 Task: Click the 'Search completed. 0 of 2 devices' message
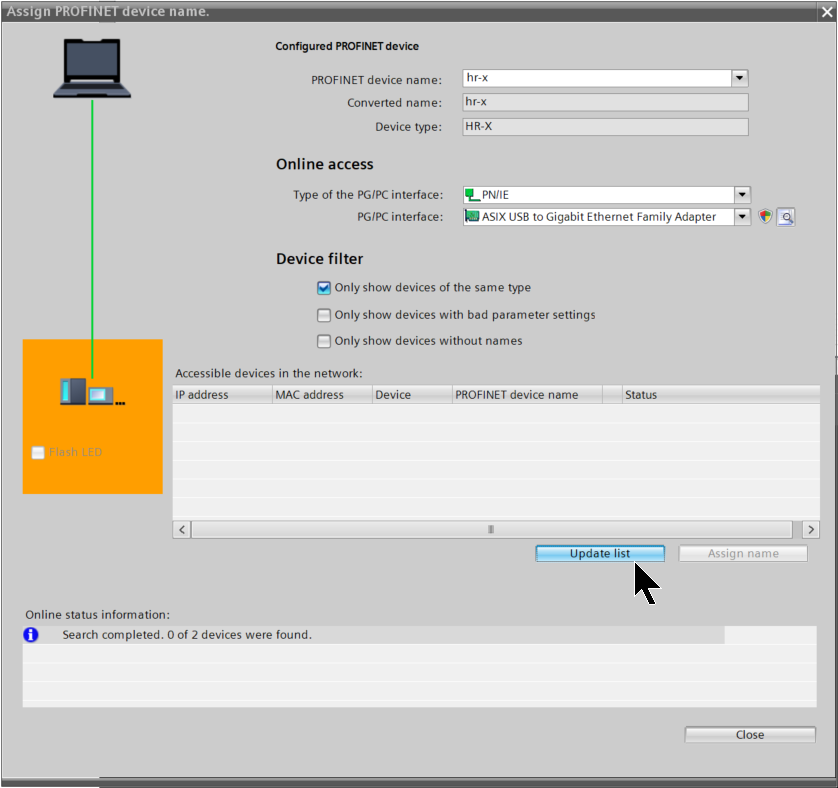[187, 635]
